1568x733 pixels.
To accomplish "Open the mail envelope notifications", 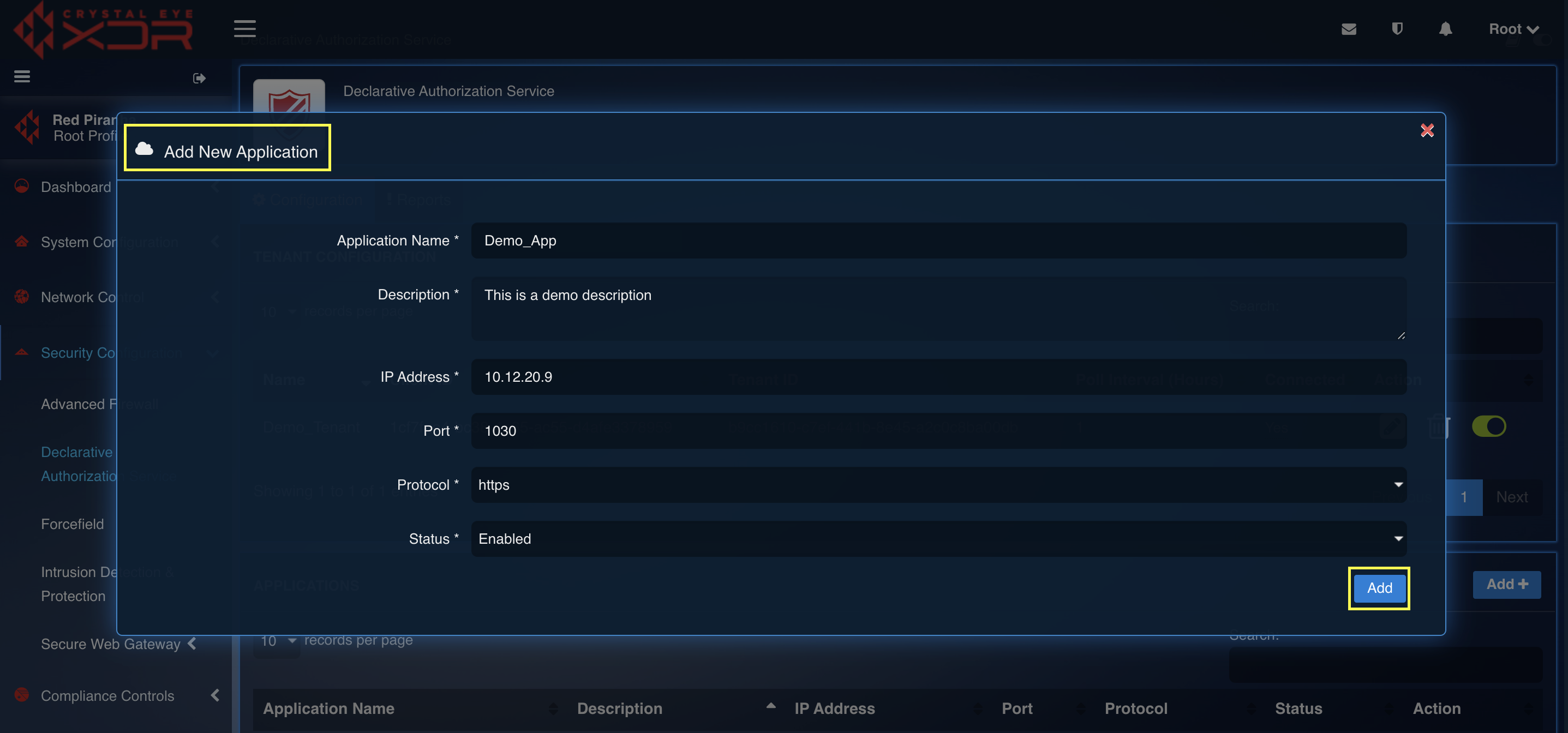I will 1349,29.
